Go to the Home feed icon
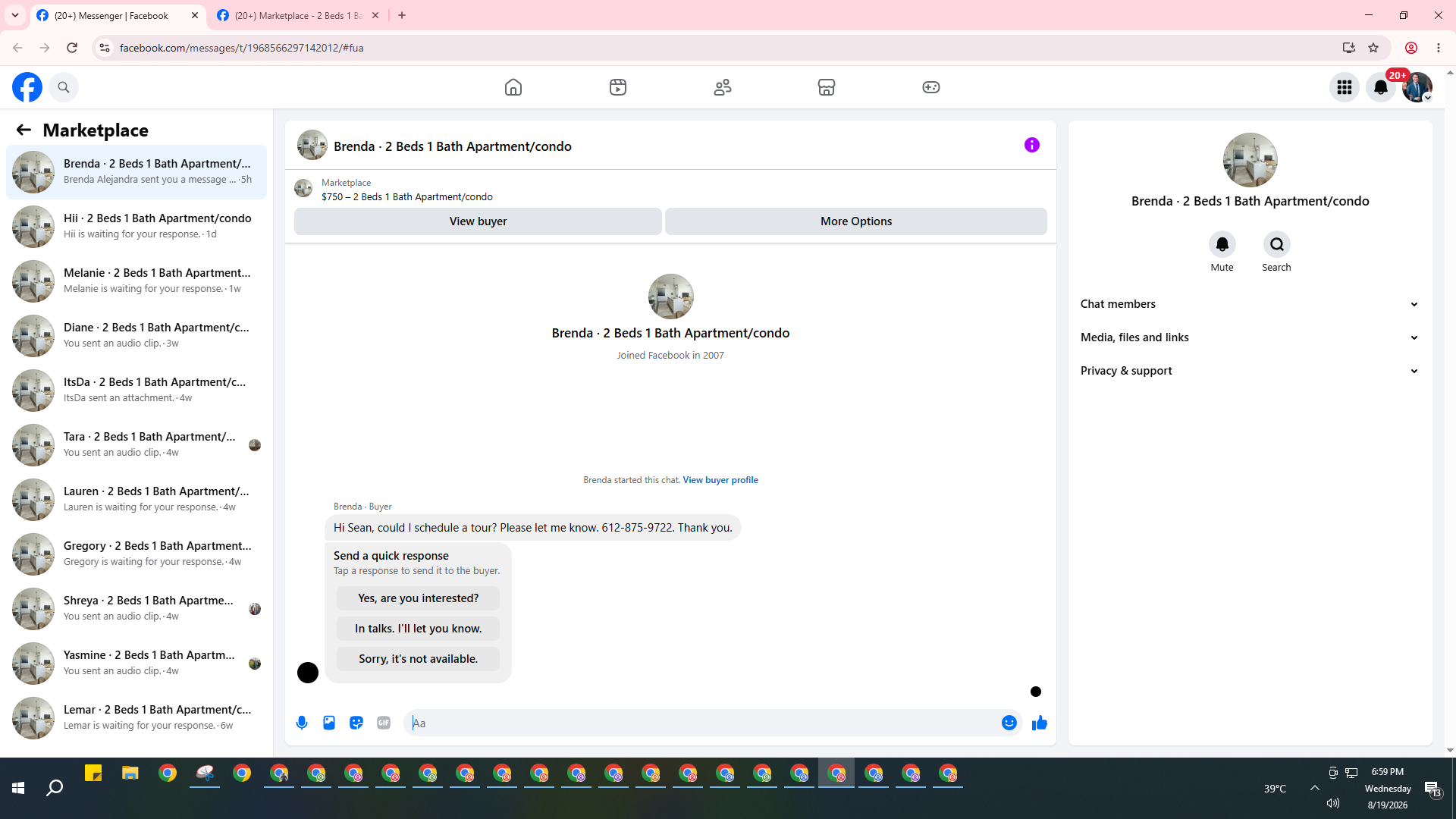Image resolution: width=1456 pixels, height=819 pixels. (x=513, y=87)
